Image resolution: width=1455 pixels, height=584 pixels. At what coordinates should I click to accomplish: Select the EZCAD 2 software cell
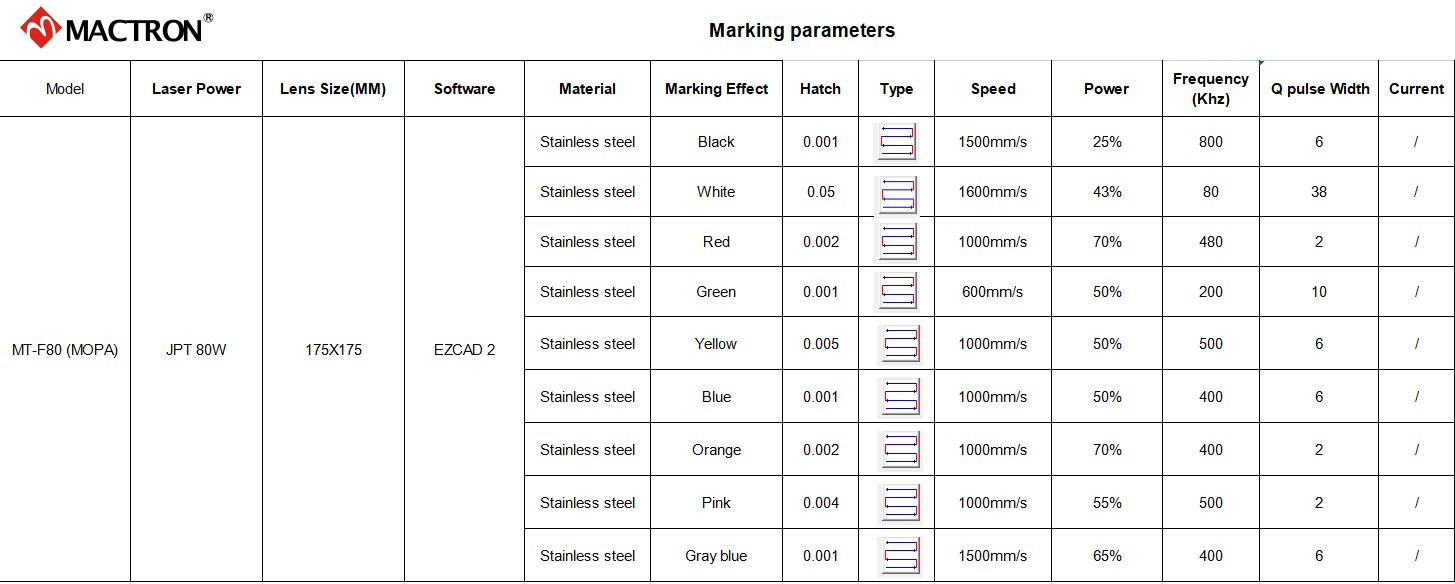464,350
